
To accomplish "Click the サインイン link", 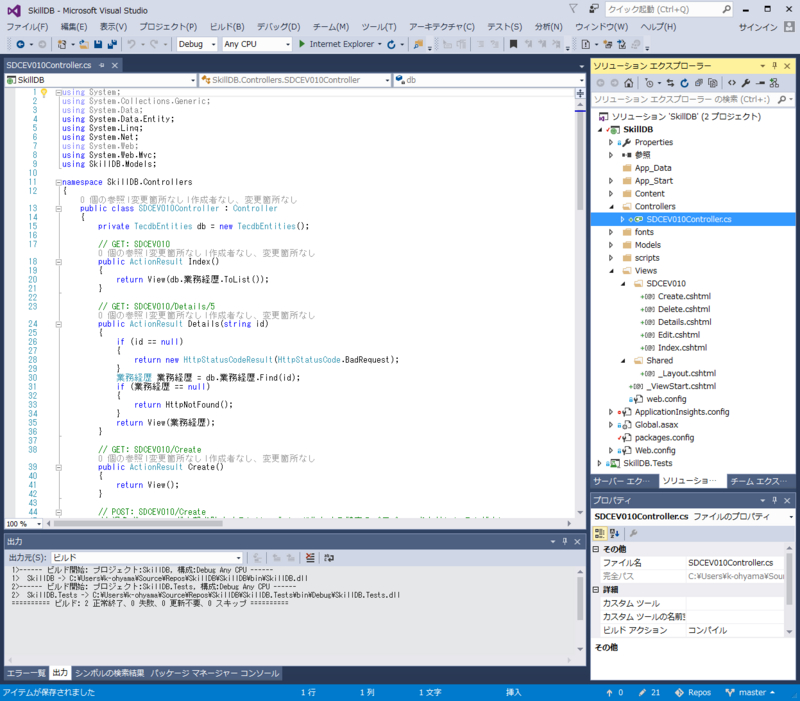I will pos(758,27).
